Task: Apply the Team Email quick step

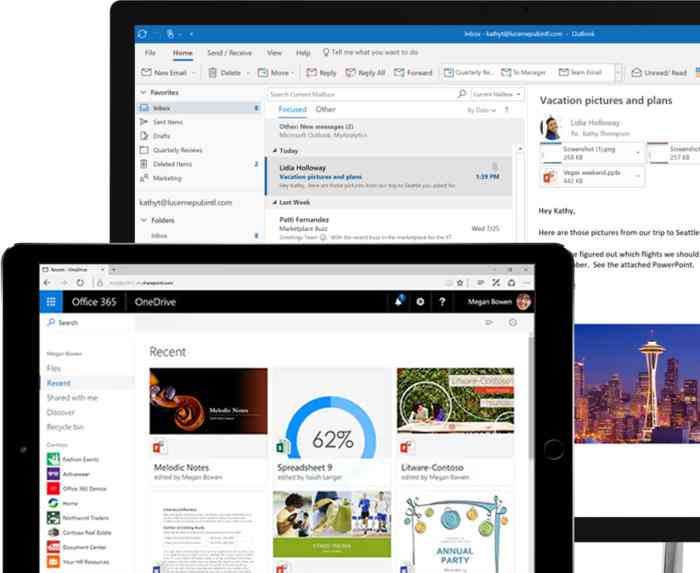Action: coord(580,72)
